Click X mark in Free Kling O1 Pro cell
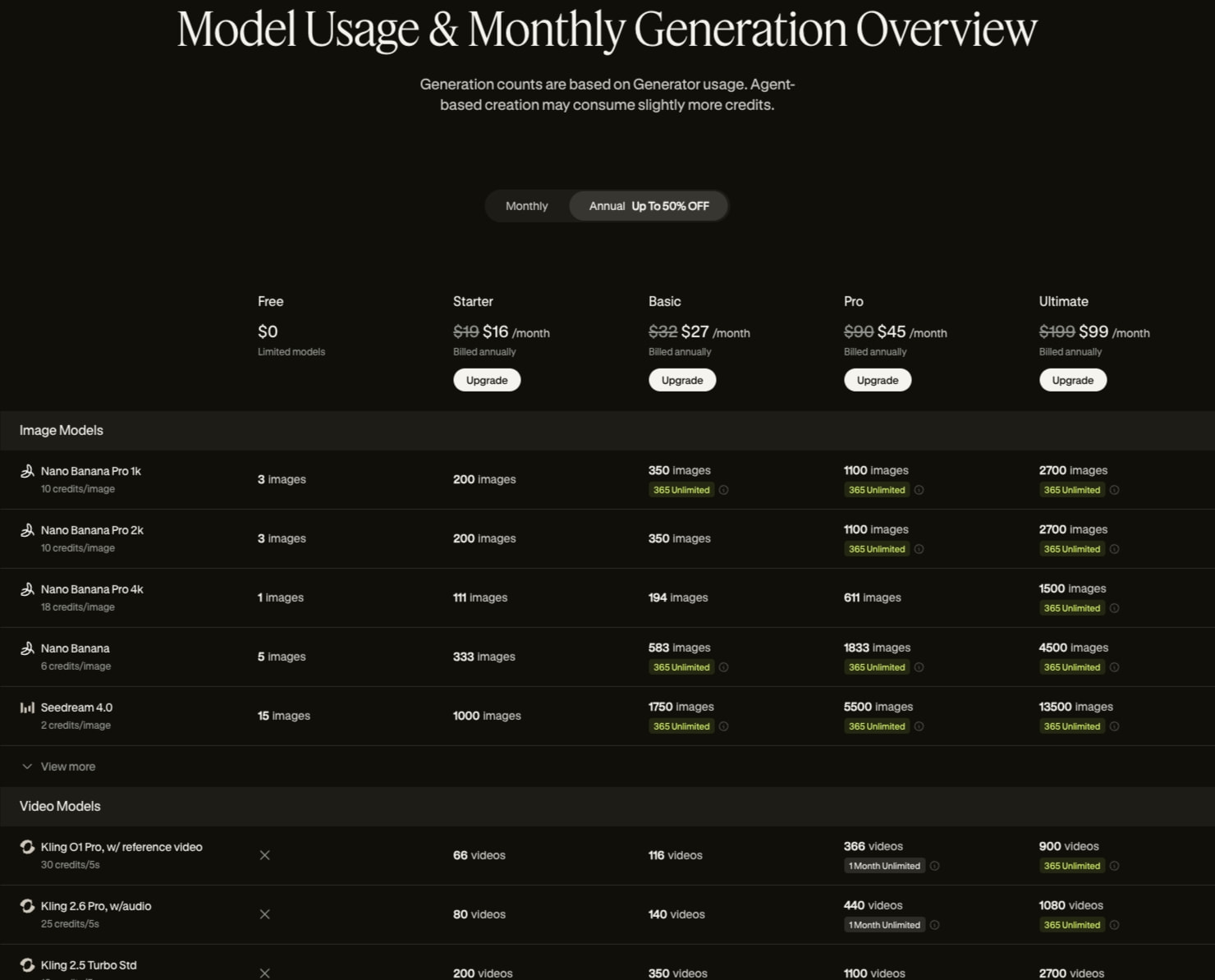Image resolution: width=1215 pixels, height=980 pixels. 264,855
